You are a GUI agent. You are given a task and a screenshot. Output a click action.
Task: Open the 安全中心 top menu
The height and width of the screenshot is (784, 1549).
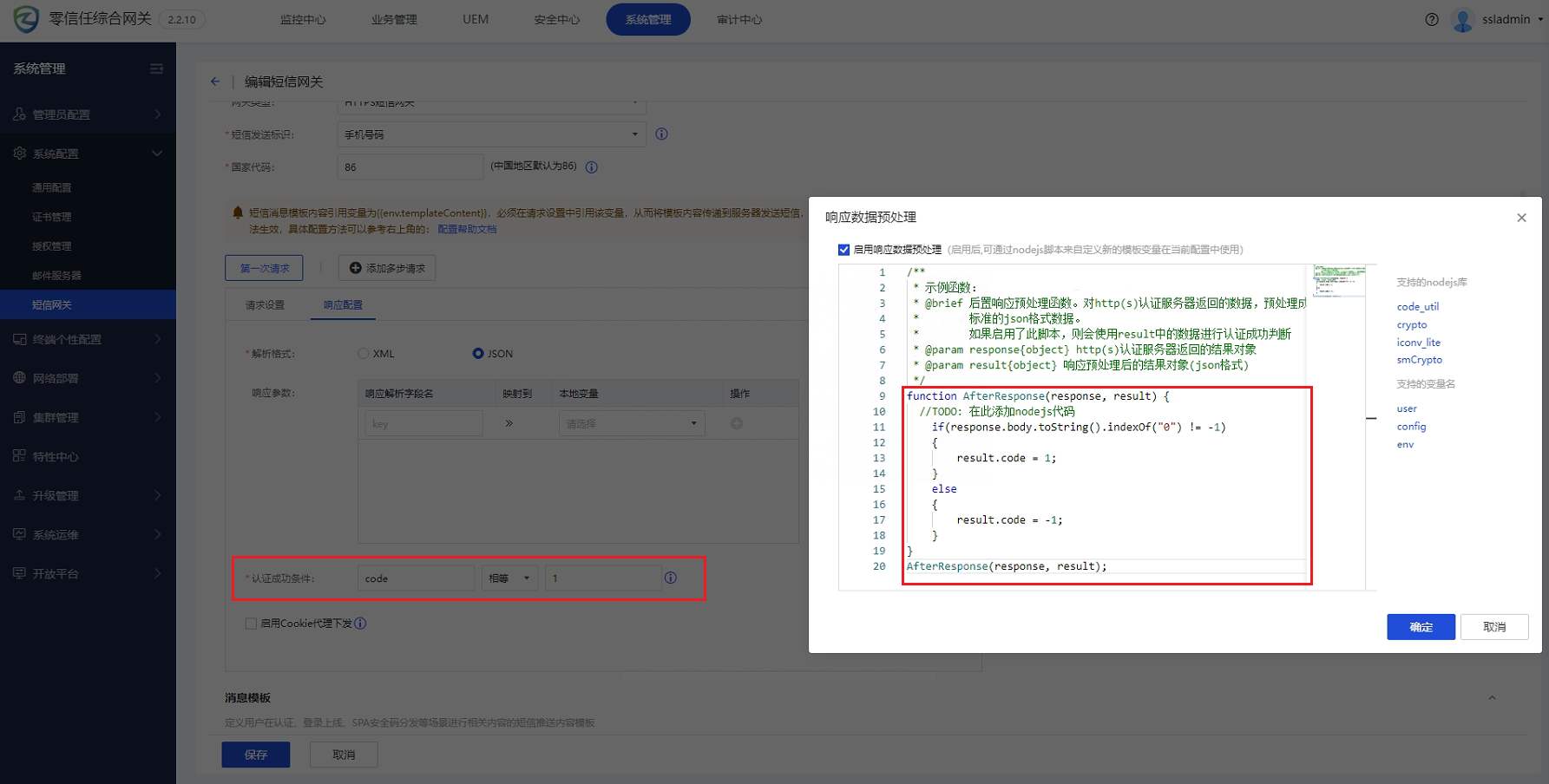(556, 19)
